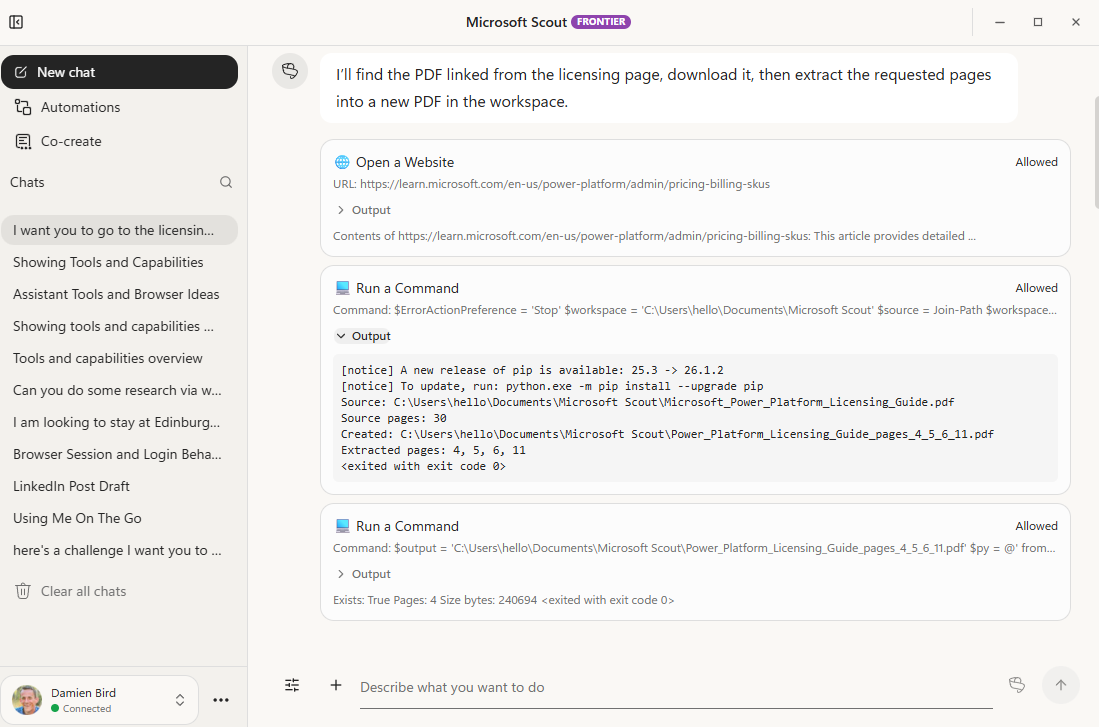Click Damien Bird's profile avatar
This screenshot has height=727, width=1099.
(27, 700)
